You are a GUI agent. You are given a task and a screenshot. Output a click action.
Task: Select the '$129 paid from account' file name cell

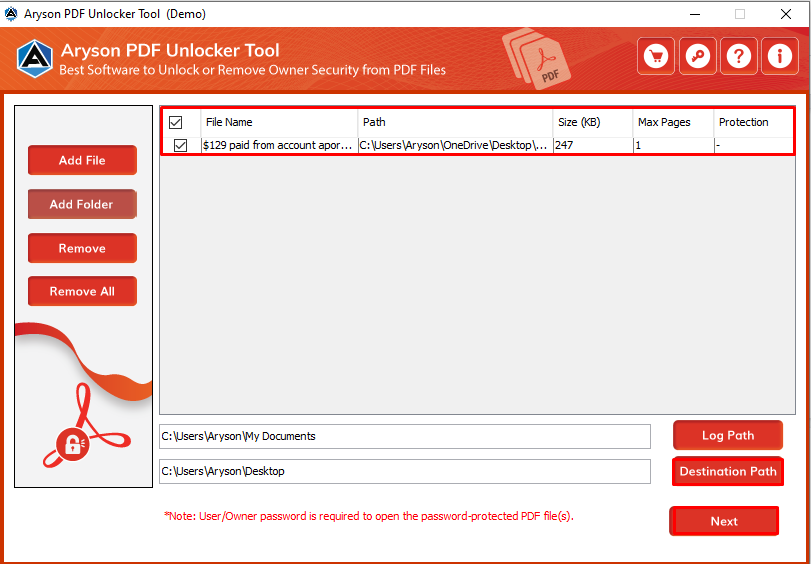tap(279, 146)
